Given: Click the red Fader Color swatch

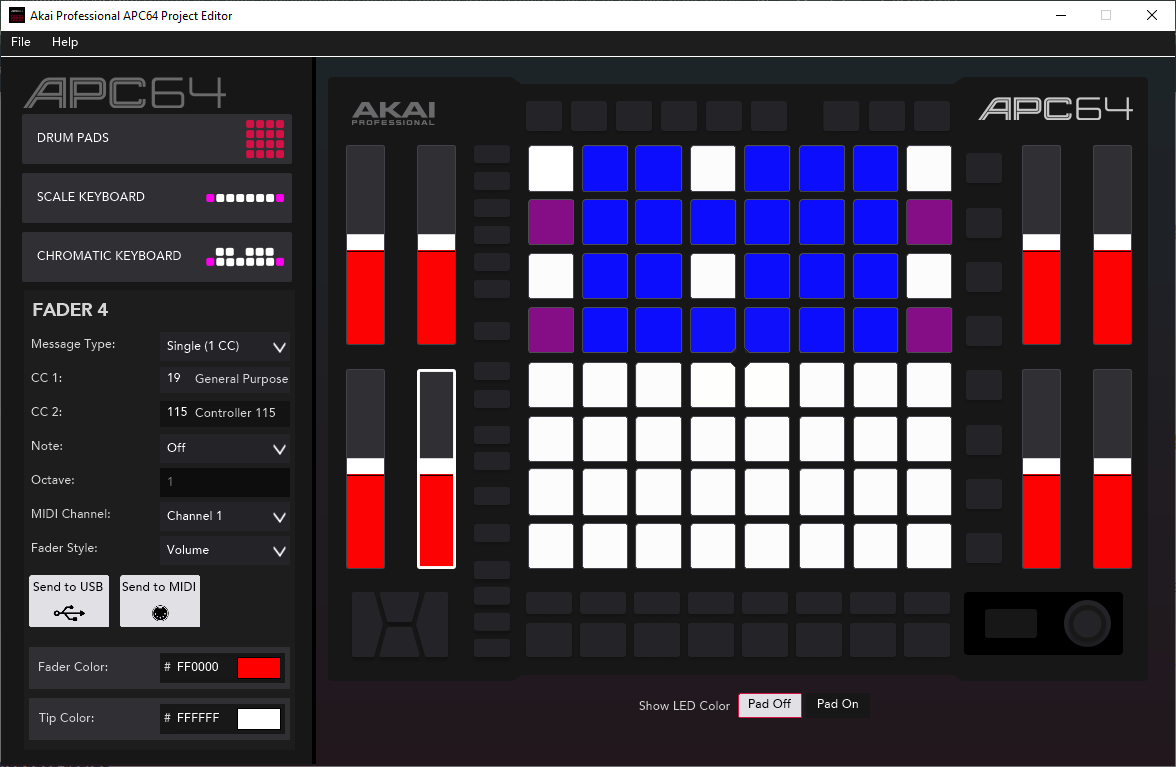Looking at the screenshot, I should click(258, 667).
